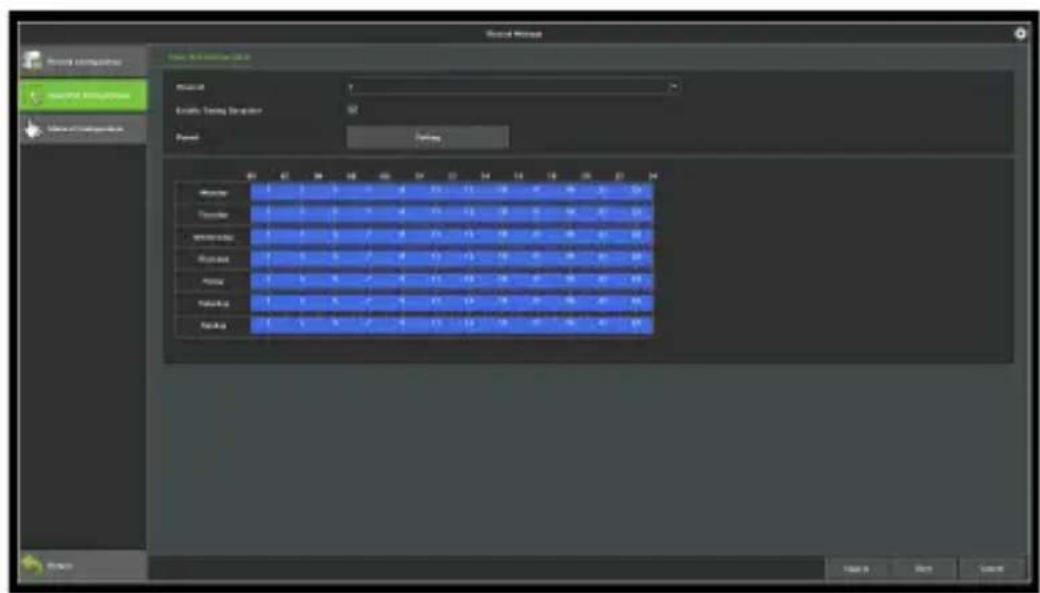
Task: Open Record Configuration in the sidebar
Action: (x=83, y=62)
